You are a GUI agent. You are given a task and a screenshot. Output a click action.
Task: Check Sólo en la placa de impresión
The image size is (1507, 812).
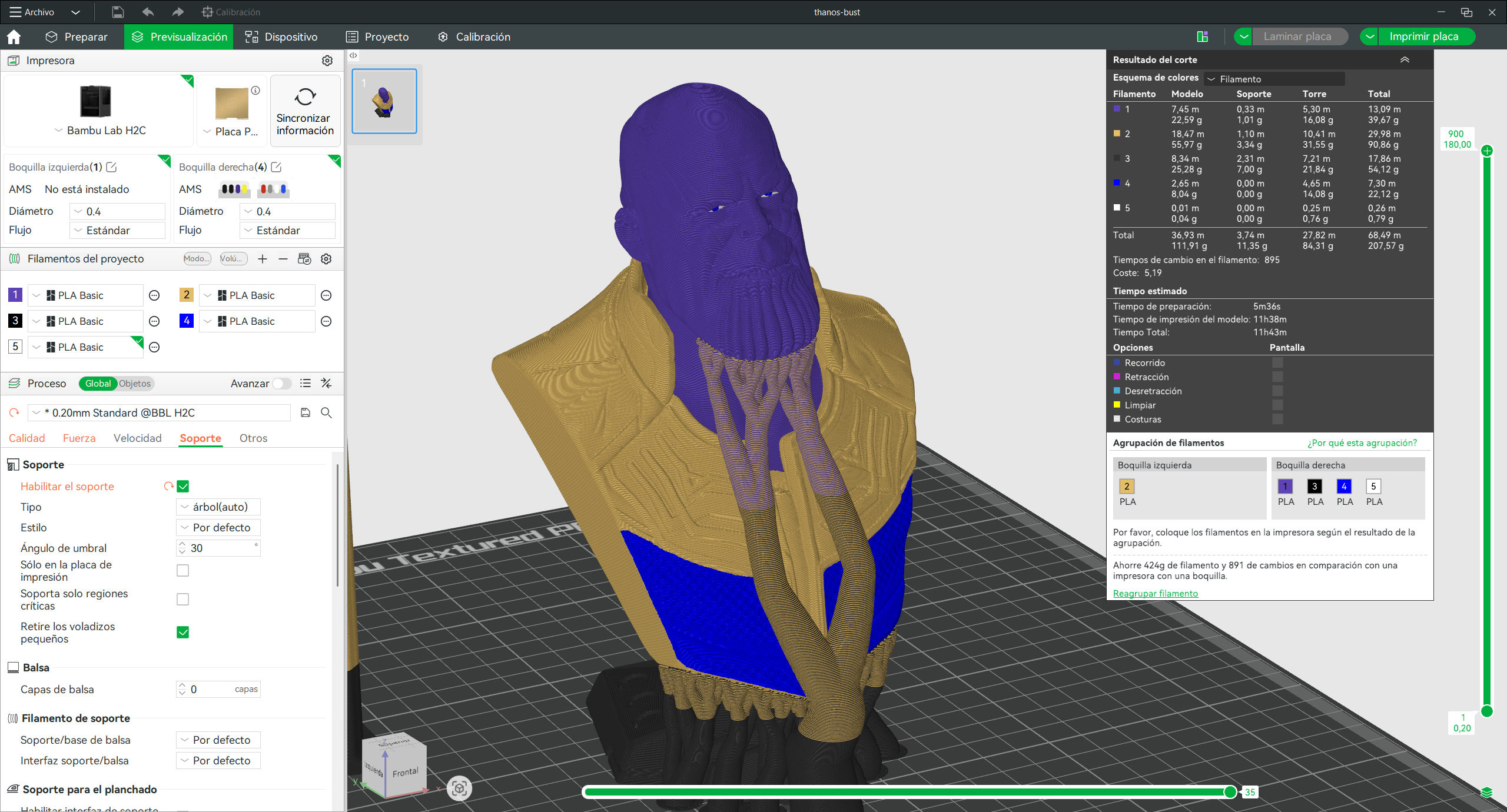183,571
